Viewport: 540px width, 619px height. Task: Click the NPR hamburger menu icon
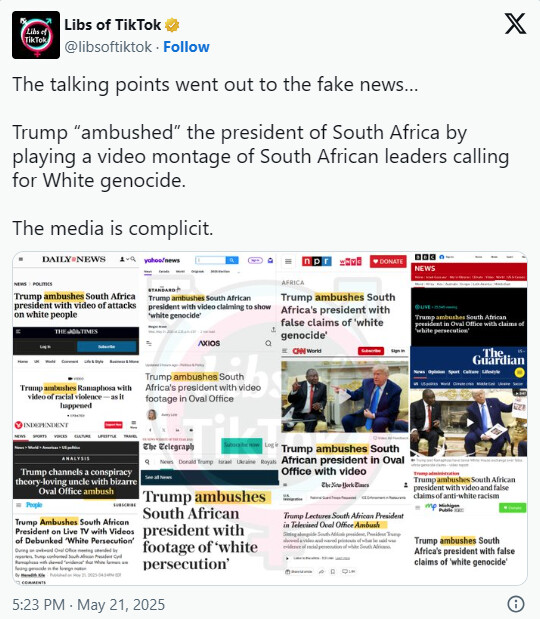coord(289,261)
